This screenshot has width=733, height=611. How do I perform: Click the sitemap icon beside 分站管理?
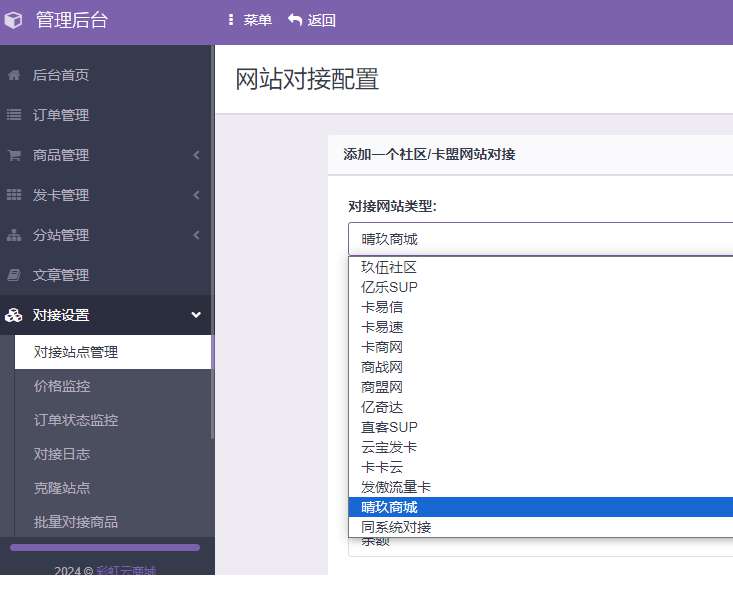tap(14, 235)
